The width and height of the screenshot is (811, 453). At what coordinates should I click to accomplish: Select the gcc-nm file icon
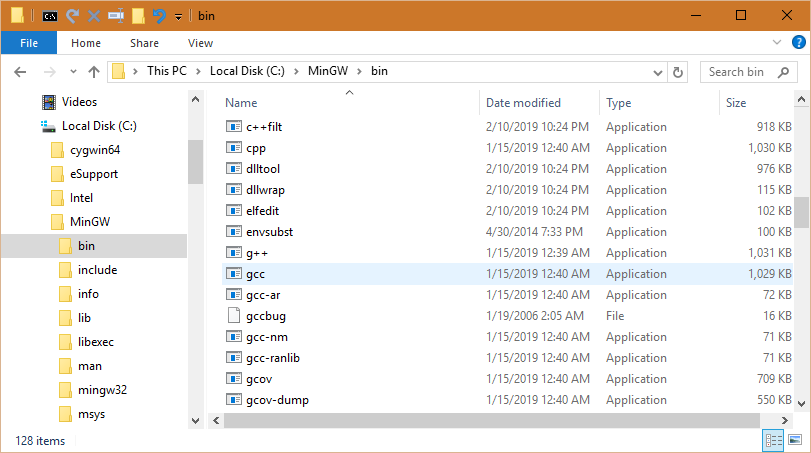pyautogui.click(x=234, y=337)
